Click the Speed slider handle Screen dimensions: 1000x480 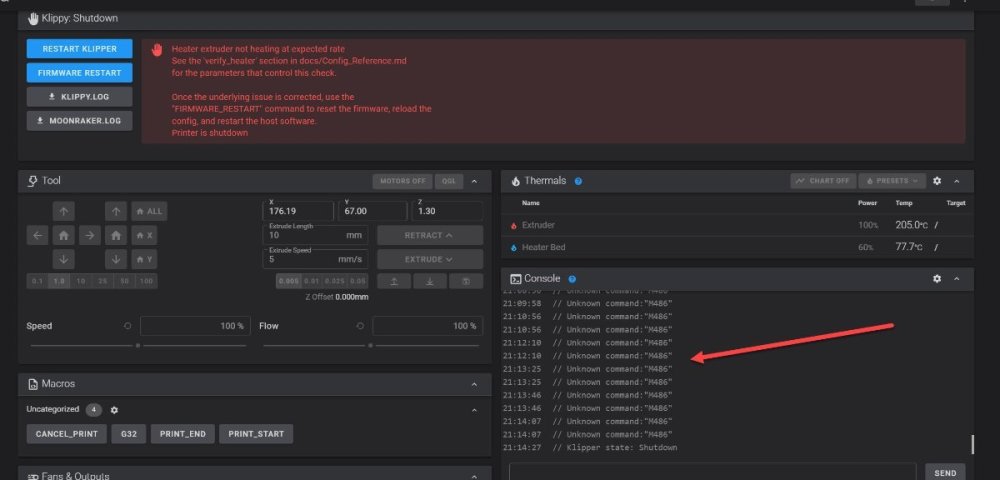(x=138, y=345)
